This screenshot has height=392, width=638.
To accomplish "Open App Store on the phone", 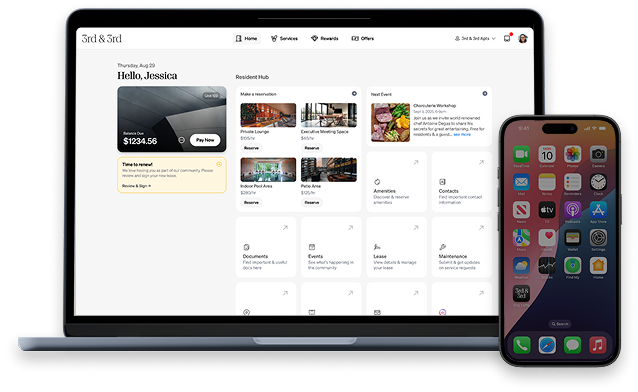I will (598, 210).
